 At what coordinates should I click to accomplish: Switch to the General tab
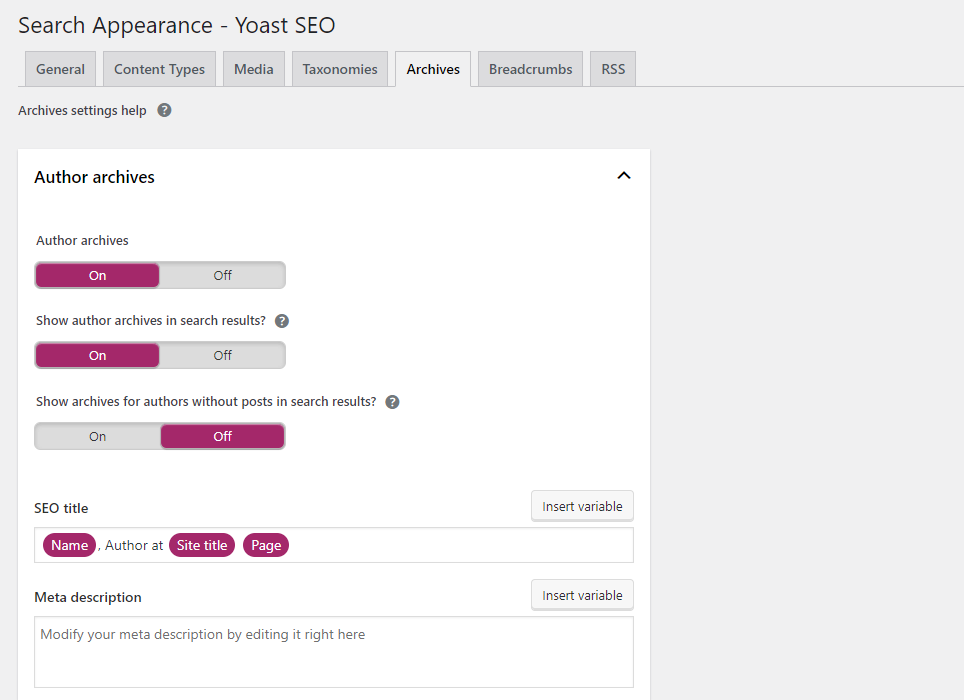point(59,68)
